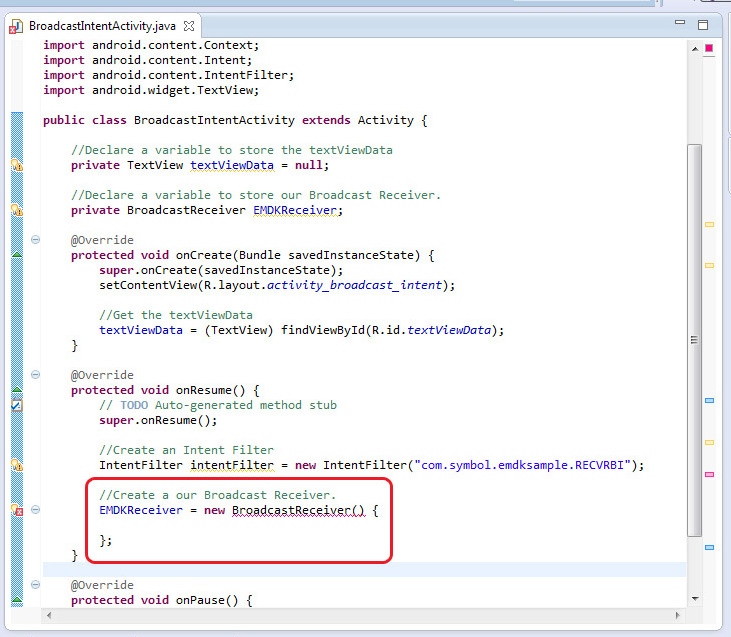Collapse the onResume method fold
731x637 pixels.
[36, 375]
